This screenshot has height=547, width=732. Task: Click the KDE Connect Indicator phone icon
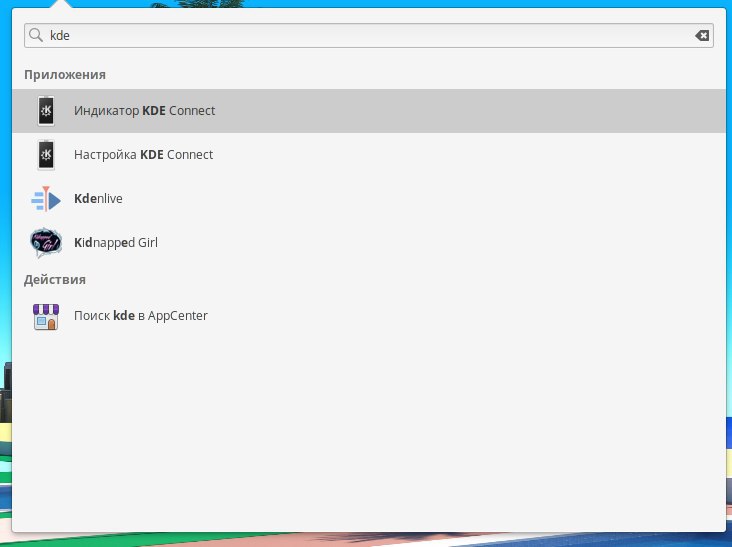tap(46, 111)
